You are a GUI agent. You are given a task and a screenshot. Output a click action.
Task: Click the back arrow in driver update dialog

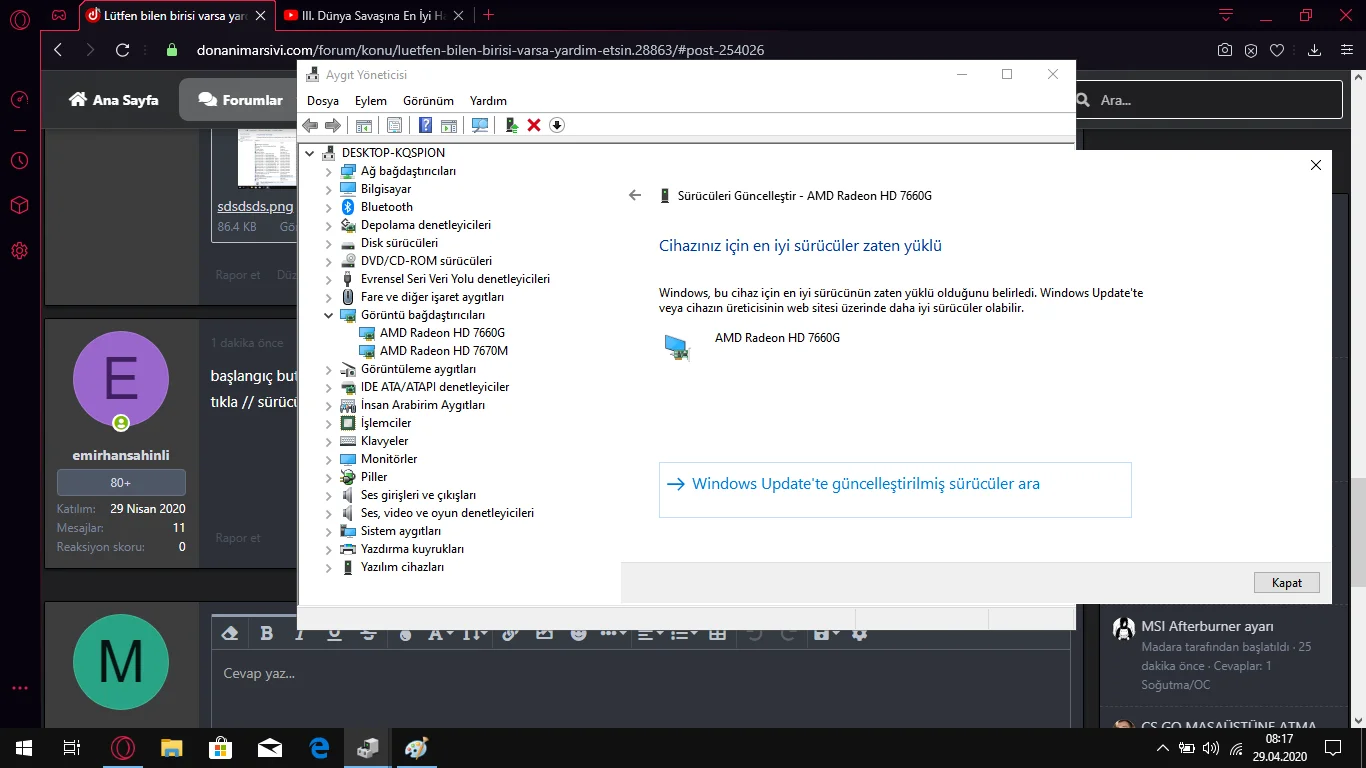click(635, 196)
